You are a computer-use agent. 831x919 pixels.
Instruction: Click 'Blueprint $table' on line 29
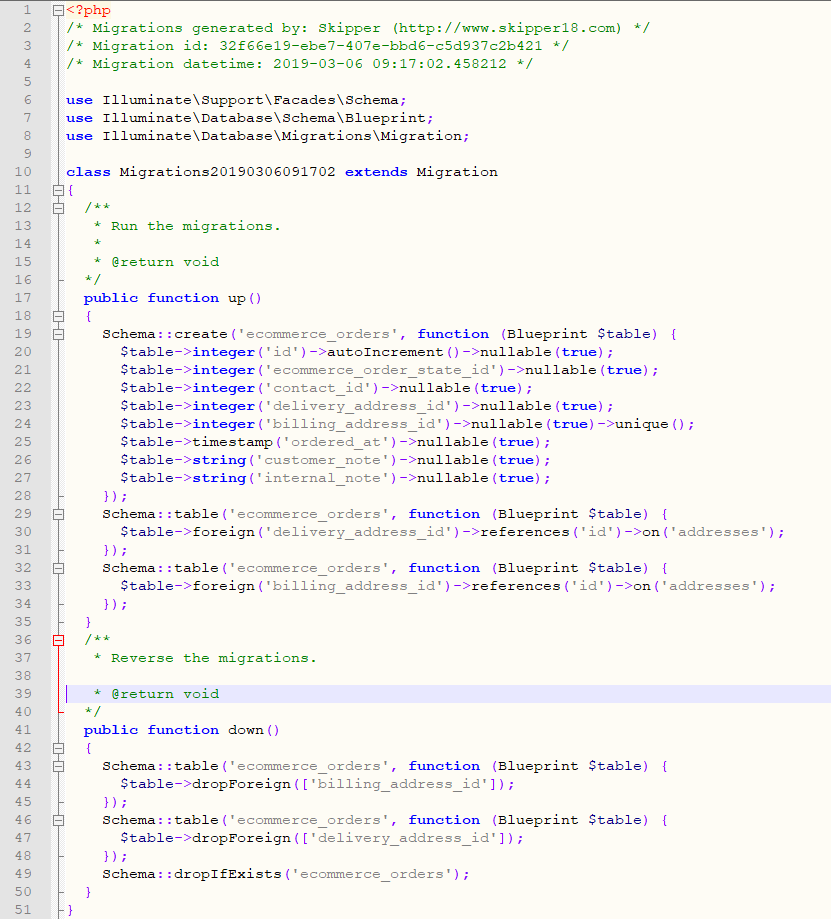point(570,514)
